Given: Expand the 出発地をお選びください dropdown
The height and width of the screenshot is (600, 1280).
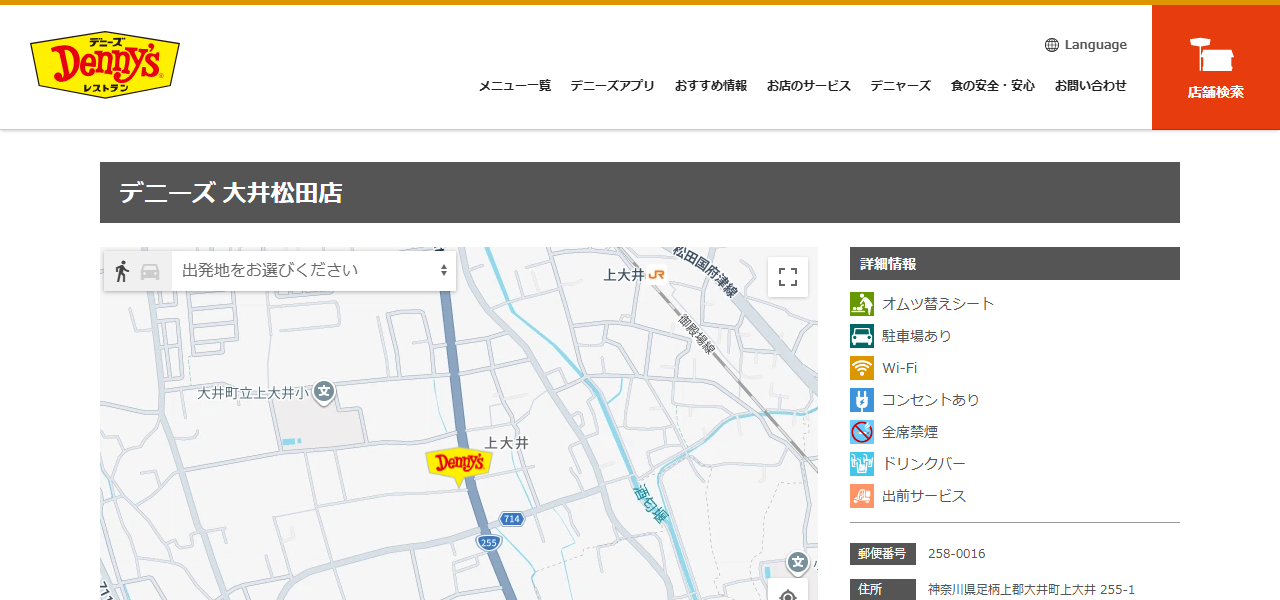Looking at the screenshot, I should tap(314, 270).
